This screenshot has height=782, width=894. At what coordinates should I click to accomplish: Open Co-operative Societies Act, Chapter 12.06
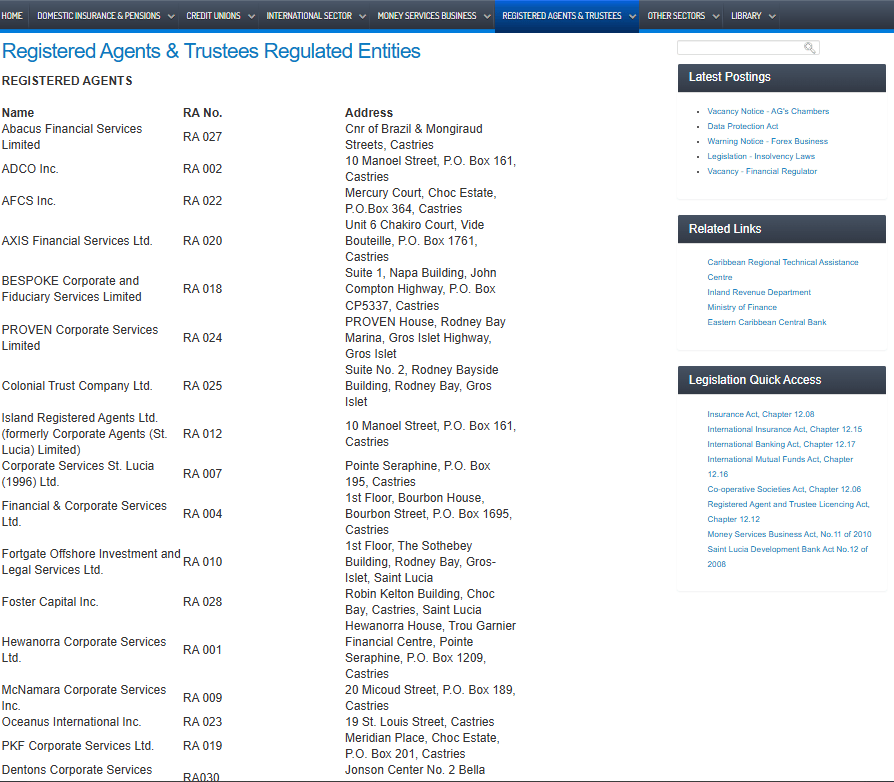click(784, 489)
